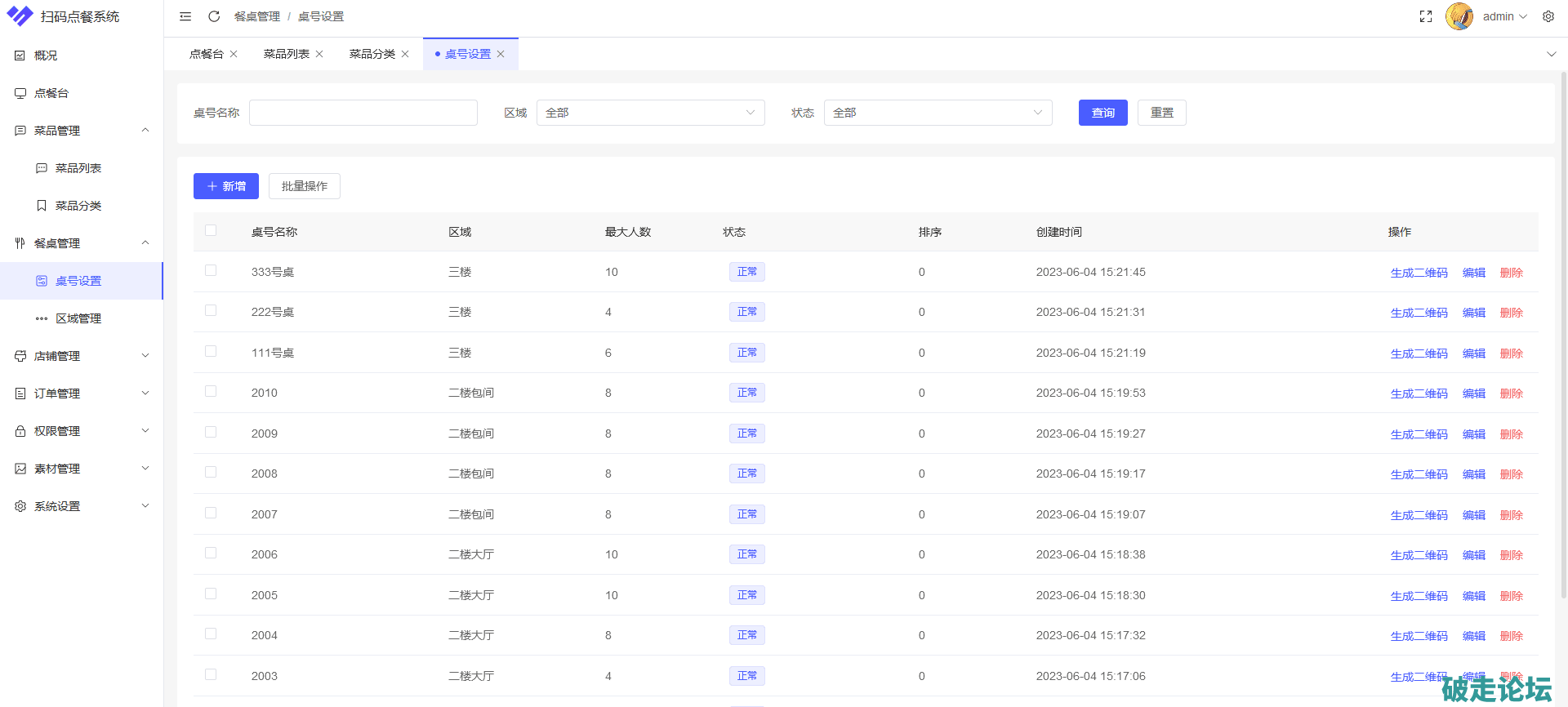Tick the checkbox for the 333号桌 row
This screenshot has height=707, width=1568.
tap(211, 271)
